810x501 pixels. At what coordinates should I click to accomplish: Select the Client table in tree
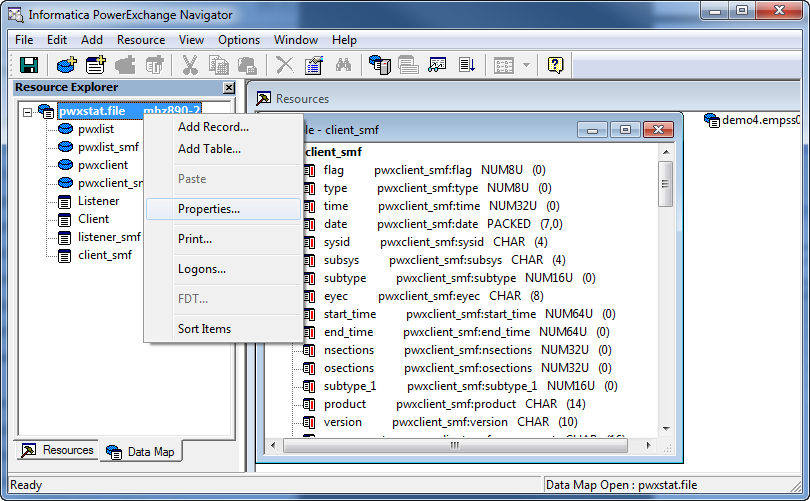(93, 219)
